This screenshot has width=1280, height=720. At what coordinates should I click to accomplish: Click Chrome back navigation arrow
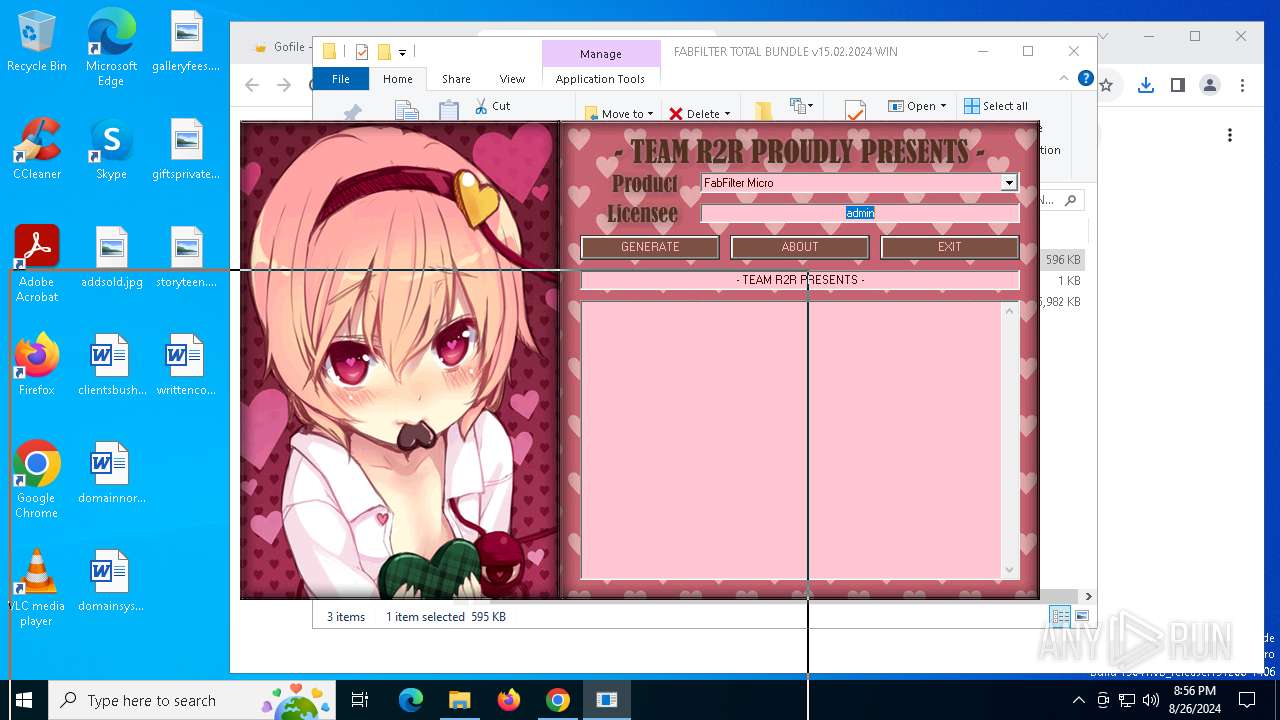tap(253, 85)
